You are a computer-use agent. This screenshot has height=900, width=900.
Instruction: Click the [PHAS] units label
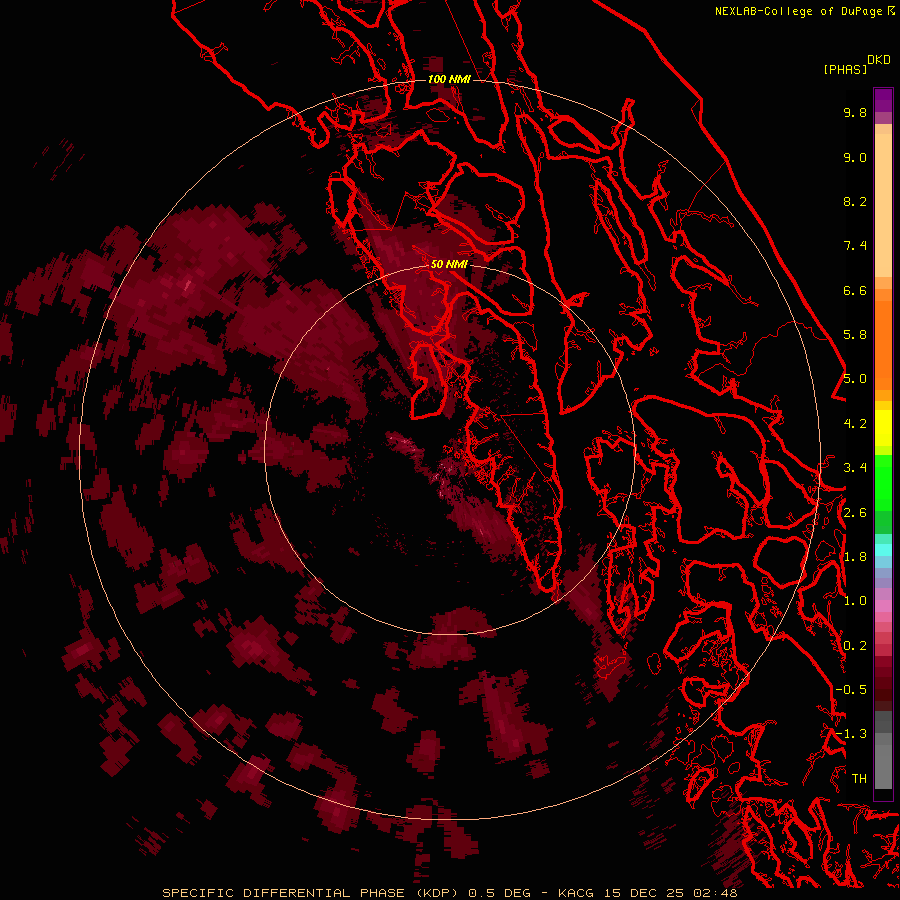click(845, 69)
